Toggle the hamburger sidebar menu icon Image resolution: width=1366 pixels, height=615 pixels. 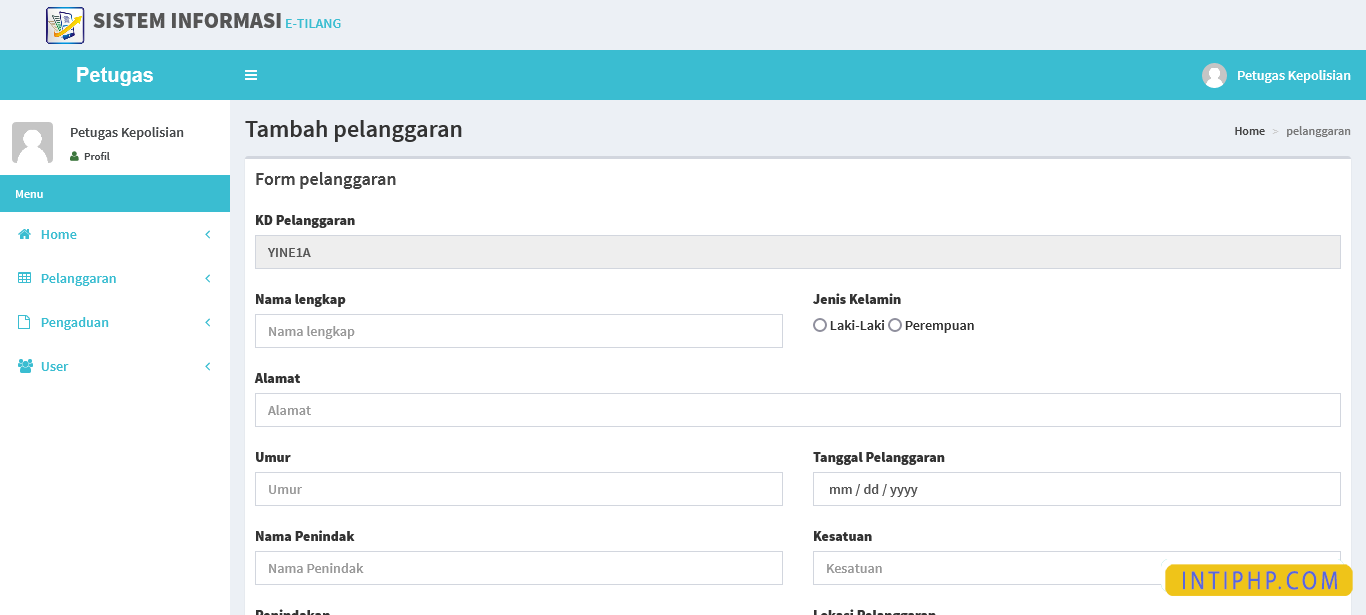tap(251, 75)
